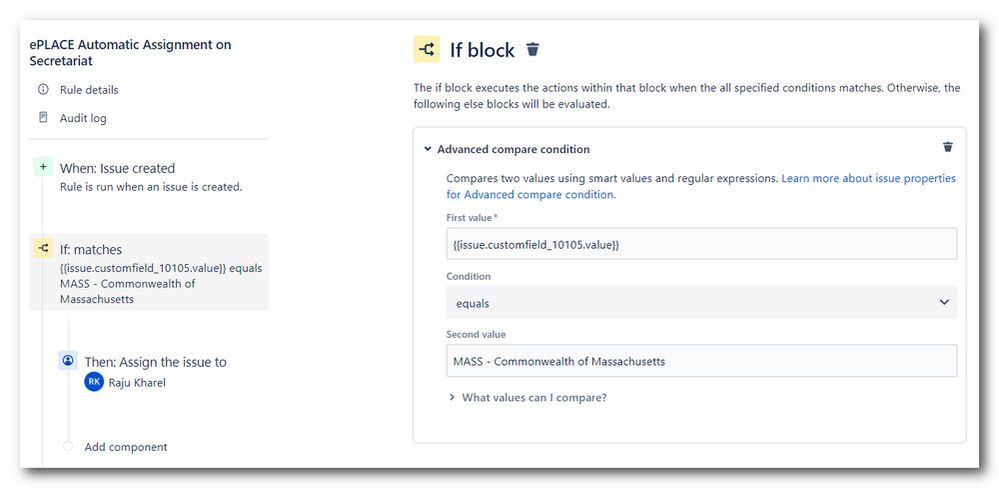Click the yellow If block branch icon in header
Screen dimensions: 999x488
(426, 49)
